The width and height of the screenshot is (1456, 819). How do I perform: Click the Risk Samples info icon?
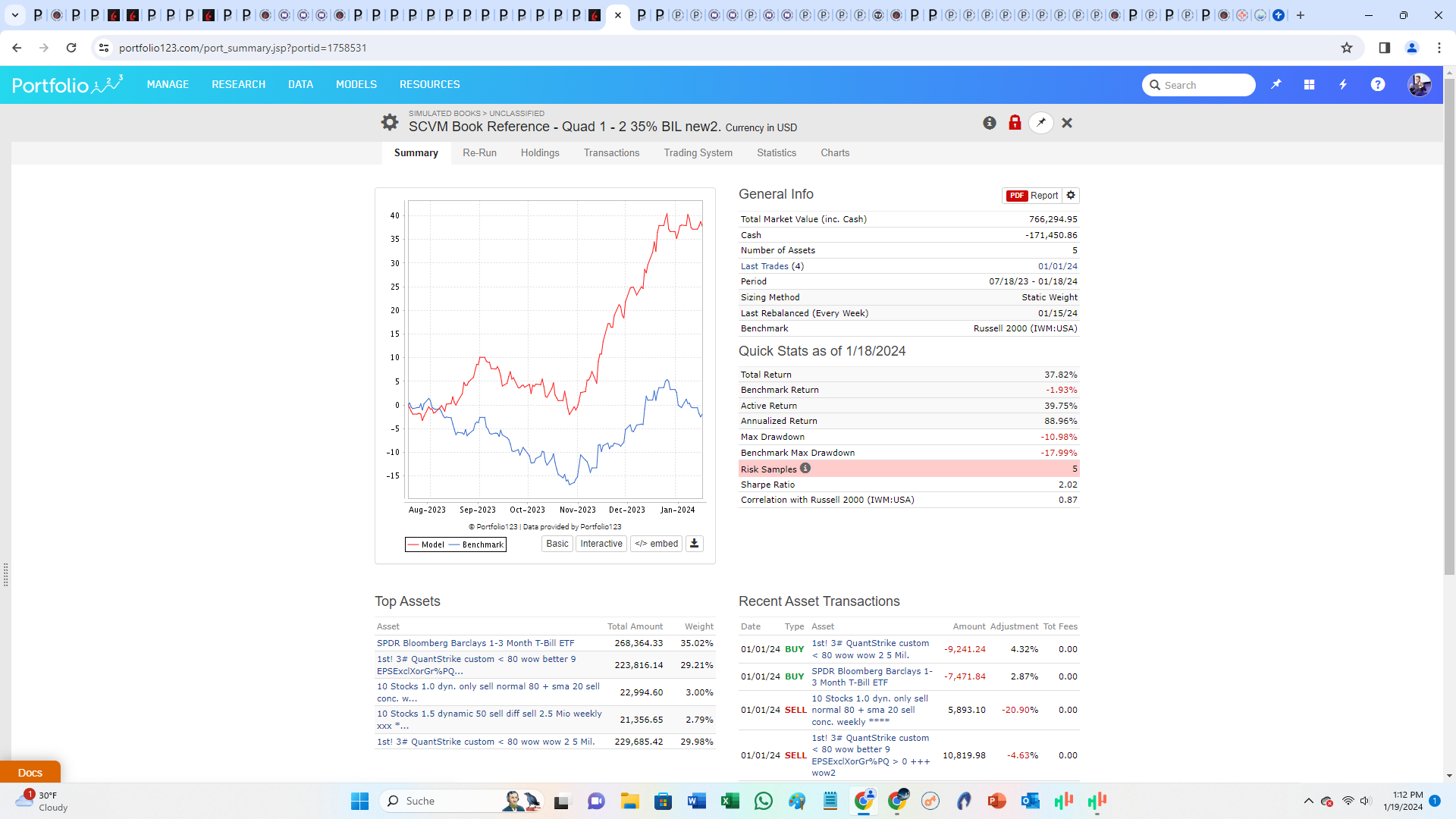(805, 469)
